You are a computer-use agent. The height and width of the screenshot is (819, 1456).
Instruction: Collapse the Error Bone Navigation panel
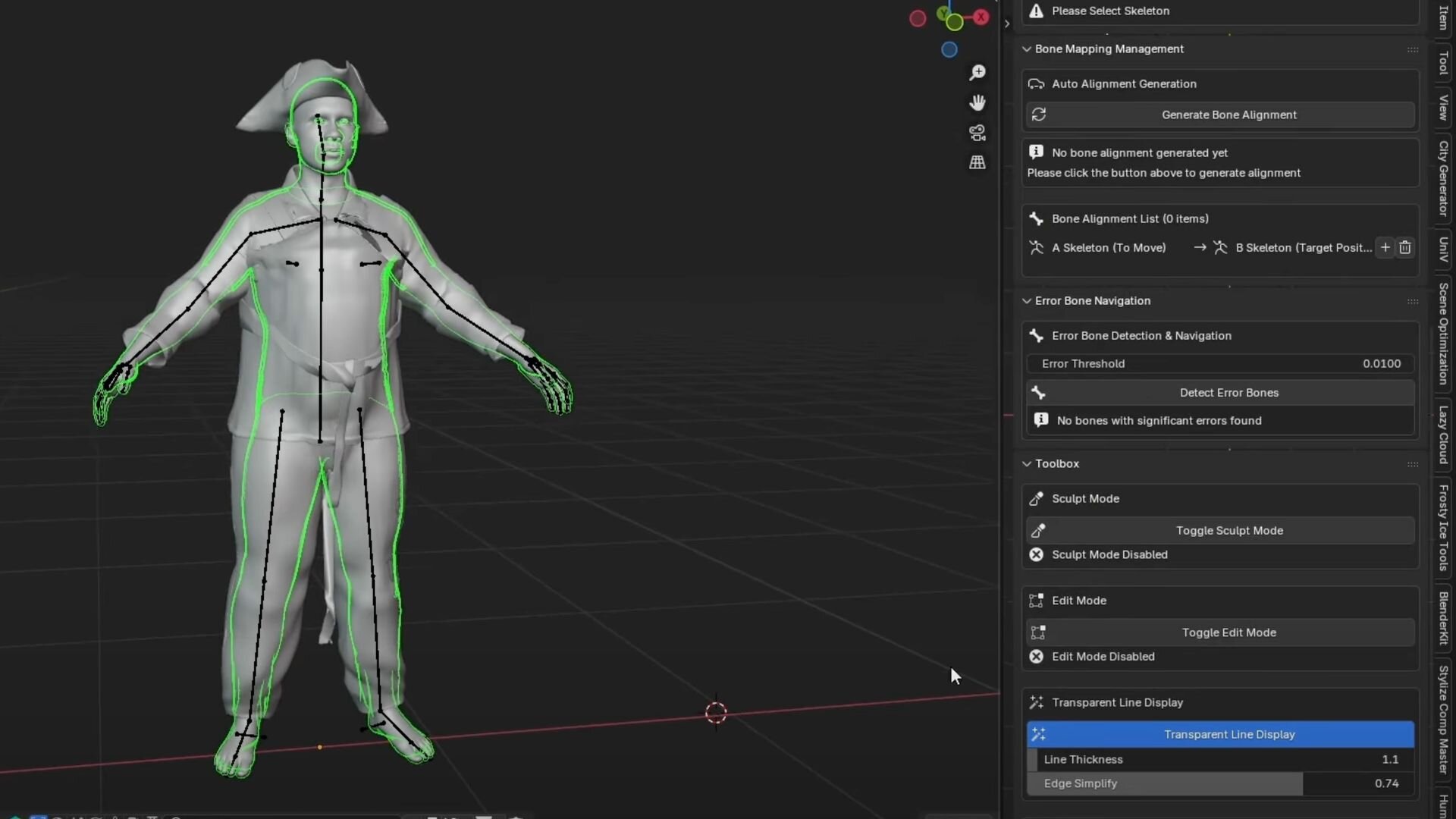[1027, 301]
